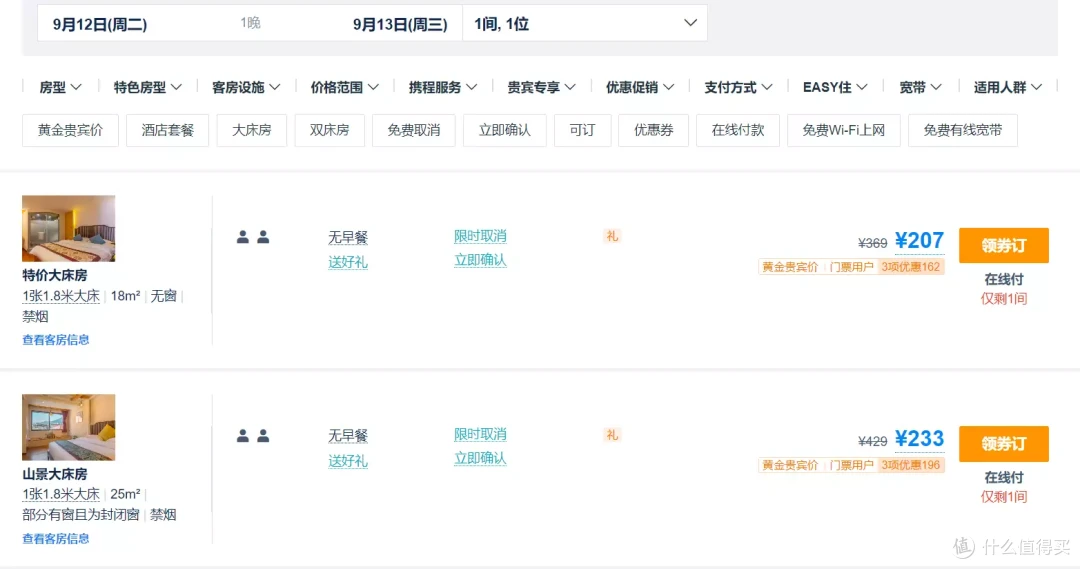
Task: Click the guest occupancy icons for 特价大床房
Action: coord(253,237)
